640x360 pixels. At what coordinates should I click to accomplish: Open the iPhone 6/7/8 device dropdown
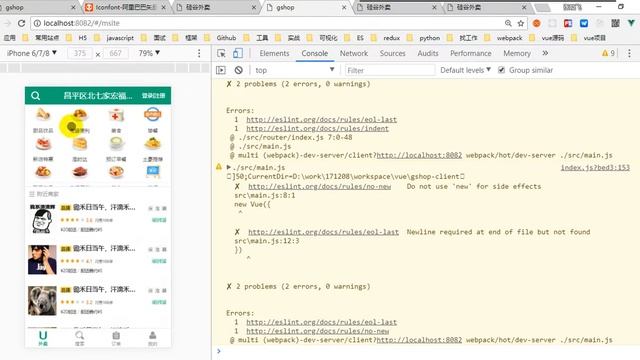pos(32,53)
